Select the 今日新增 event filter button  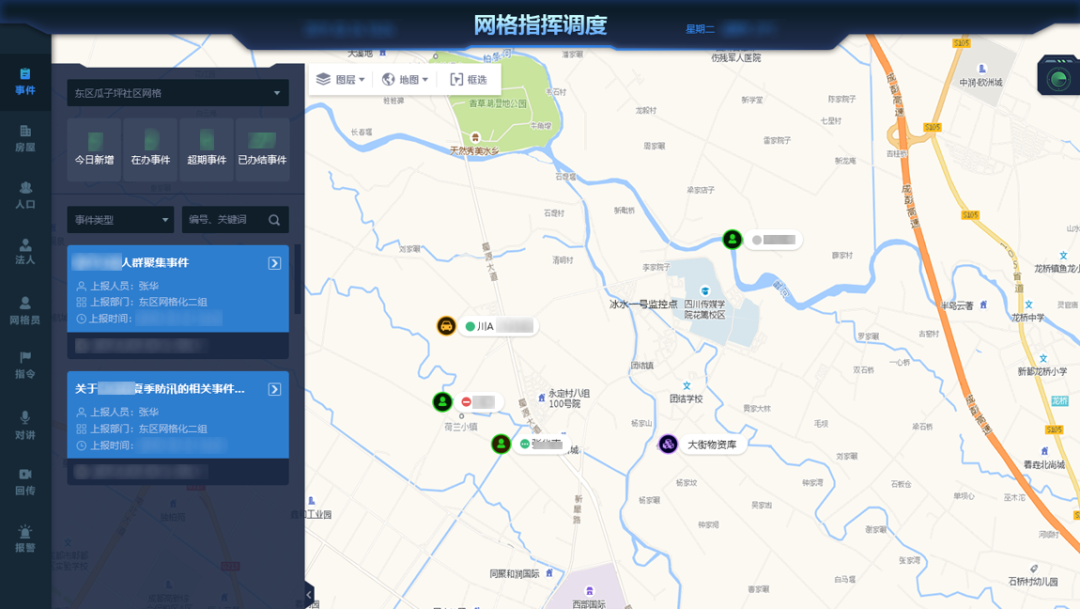(x=94, y=149)
